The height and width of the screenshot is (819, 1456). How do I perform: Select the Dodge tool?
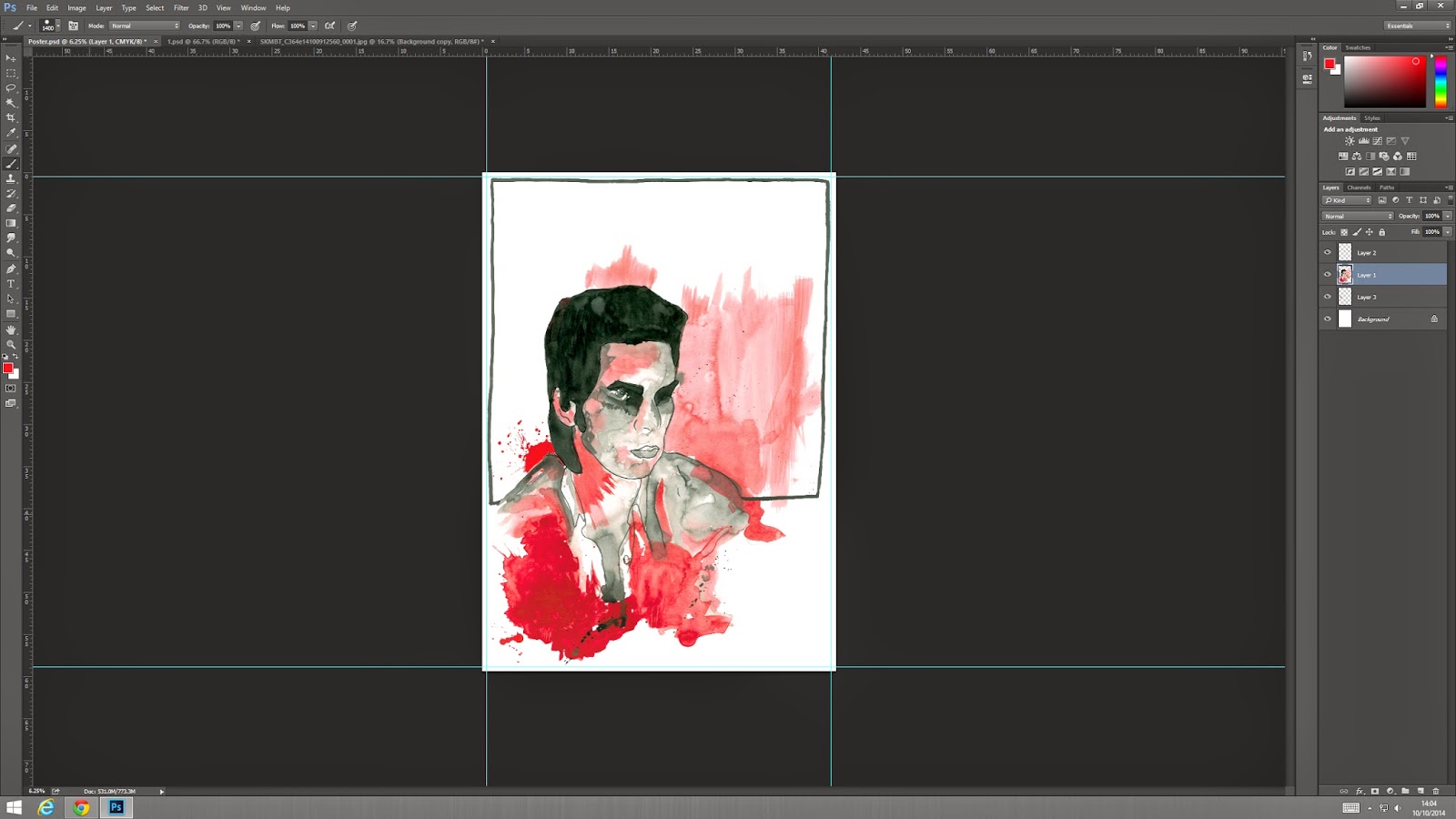(11, 253)
